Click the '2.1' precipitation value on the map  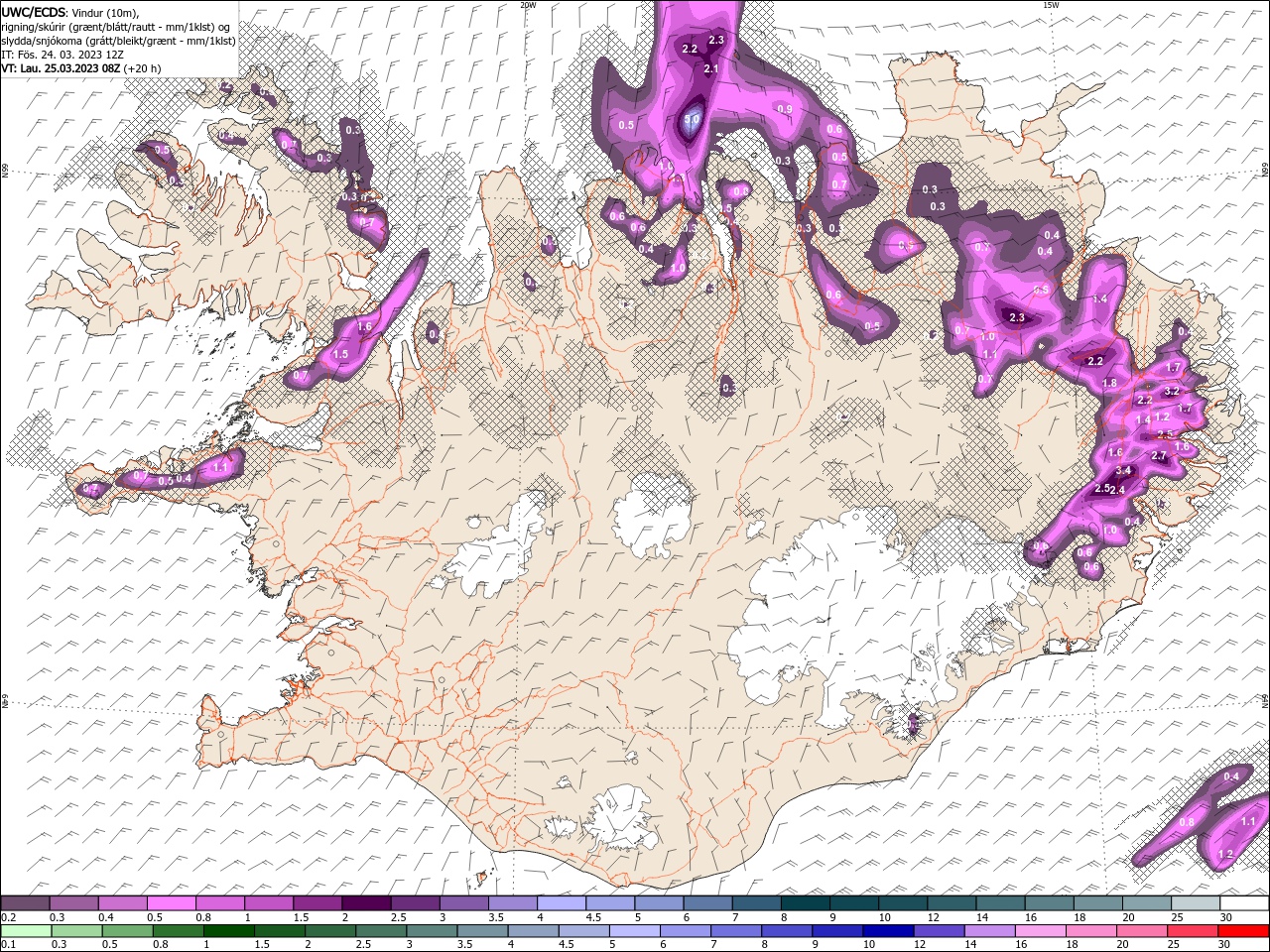[x=710, y=69]
